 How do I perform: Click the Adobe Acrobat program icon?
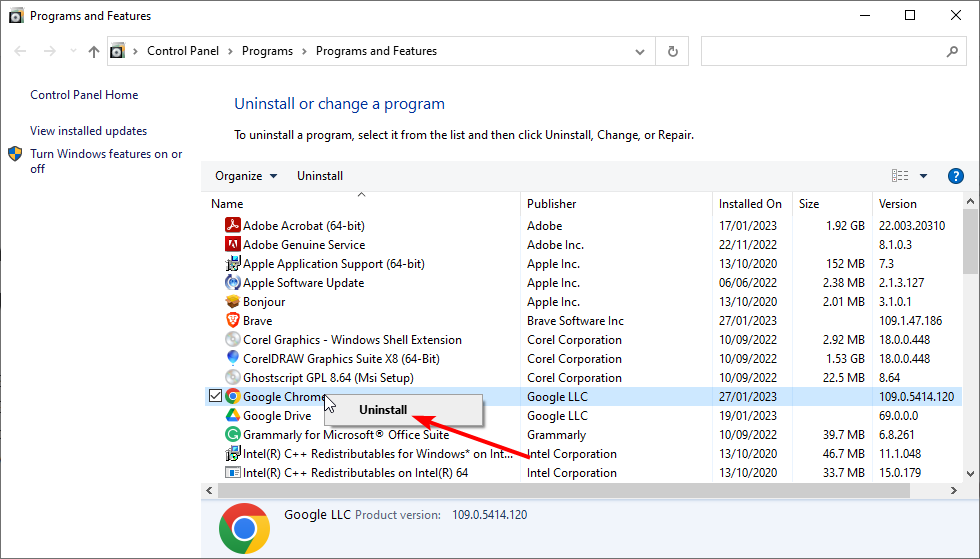click(x=232, y=225)
